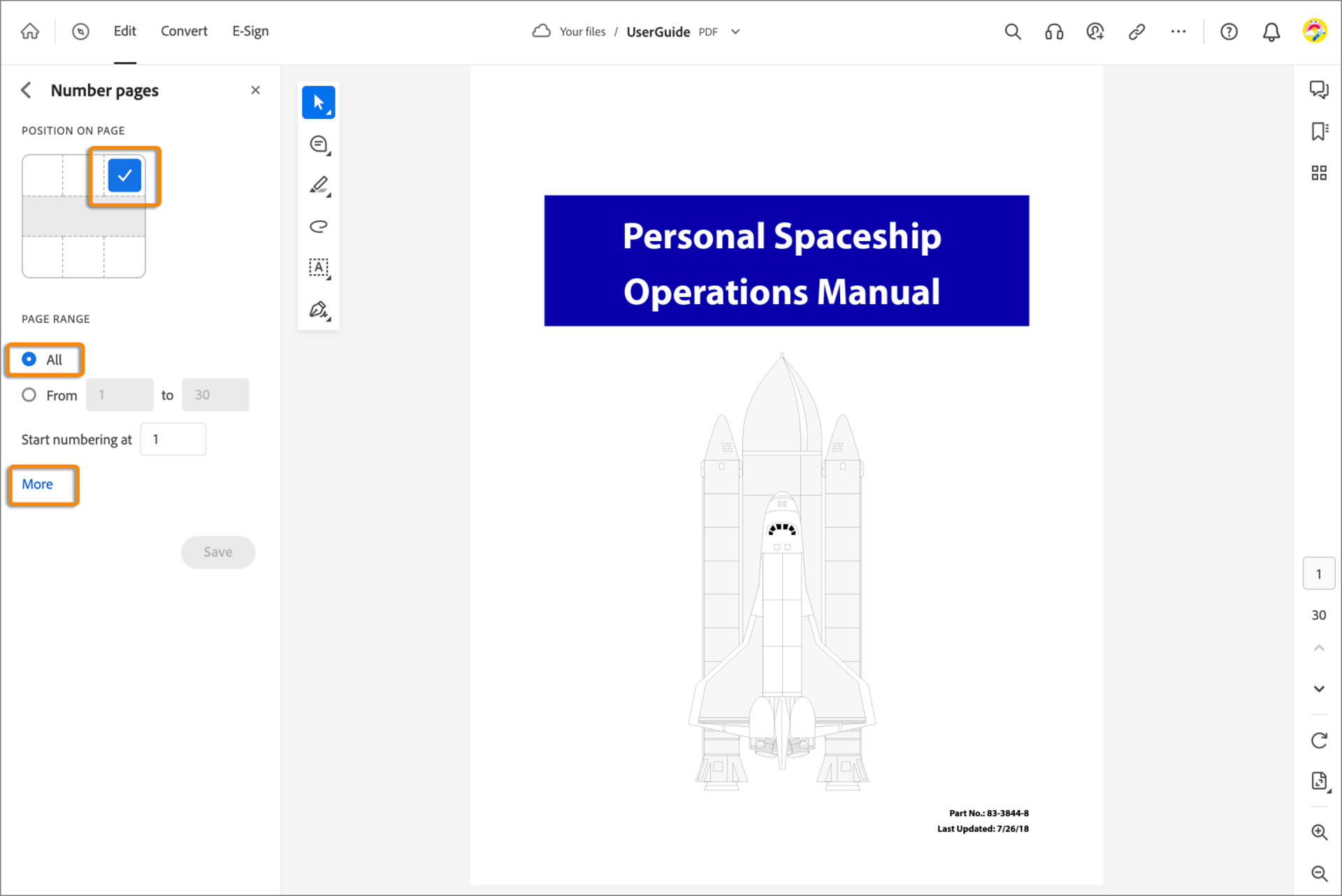Open the Convert menu
1342x896 pixels.
184,31
